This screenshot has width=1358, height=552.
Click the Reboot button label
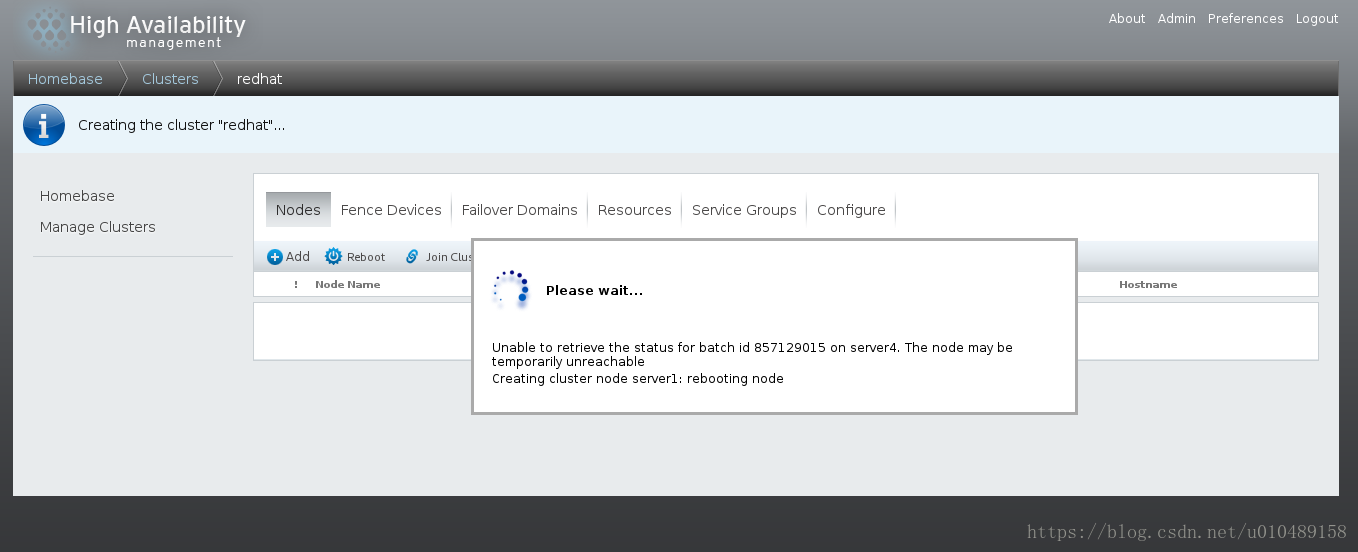click(x=366, y=257)
